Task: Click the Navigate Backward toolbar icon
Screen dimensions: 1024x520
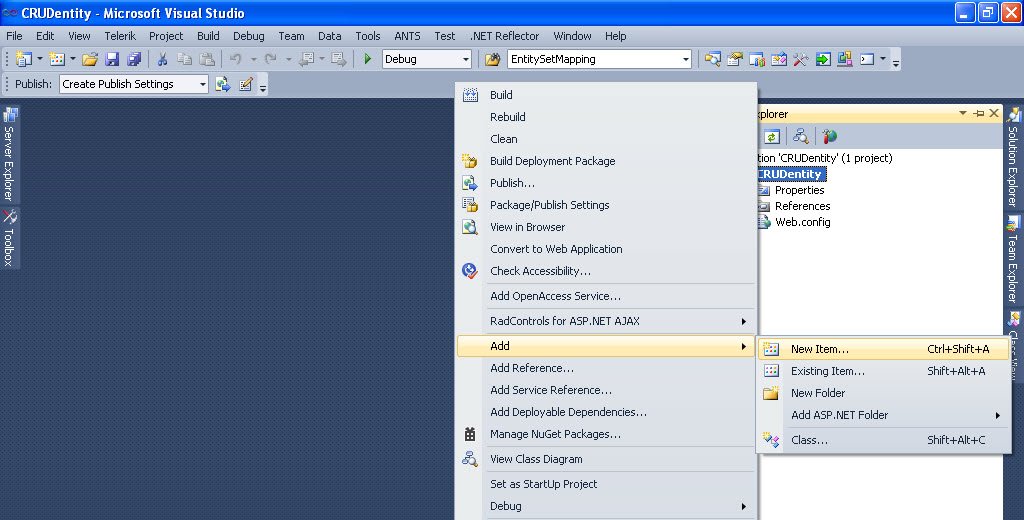Action: pyautogui.click(x=306, y=59)
